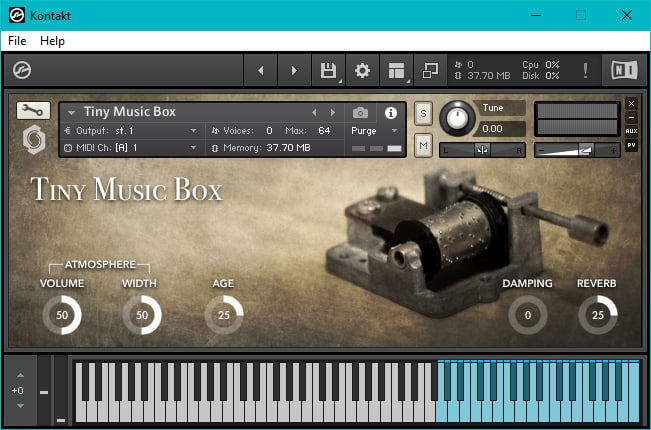
Task: Open the File menu
Action: pos(17,41)
